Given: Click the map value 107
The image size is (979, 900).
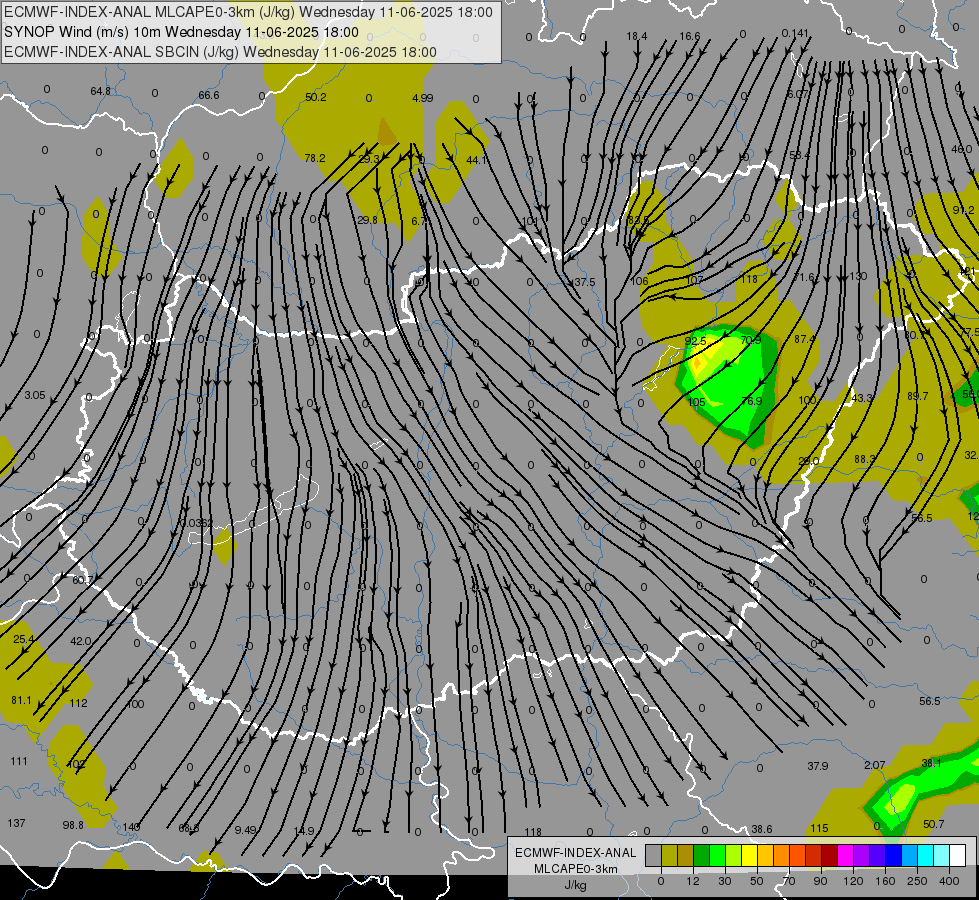Looking at the screenshot, I should (694, 280).
